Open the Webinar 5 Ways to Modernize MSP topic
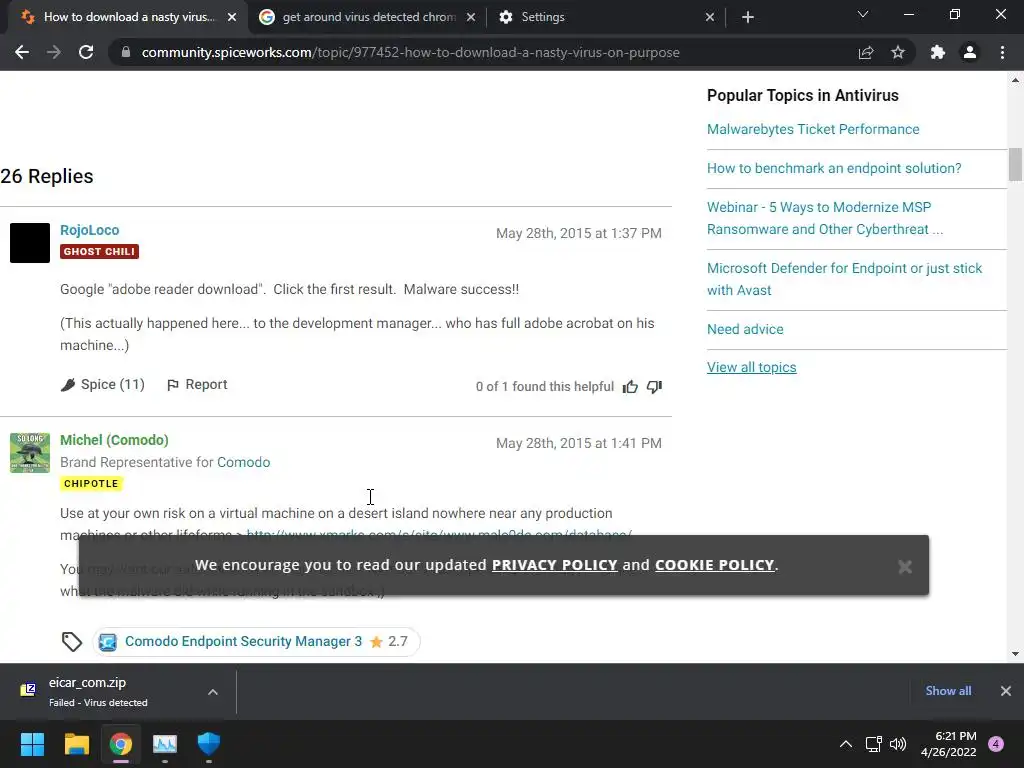 click(825, 218)
